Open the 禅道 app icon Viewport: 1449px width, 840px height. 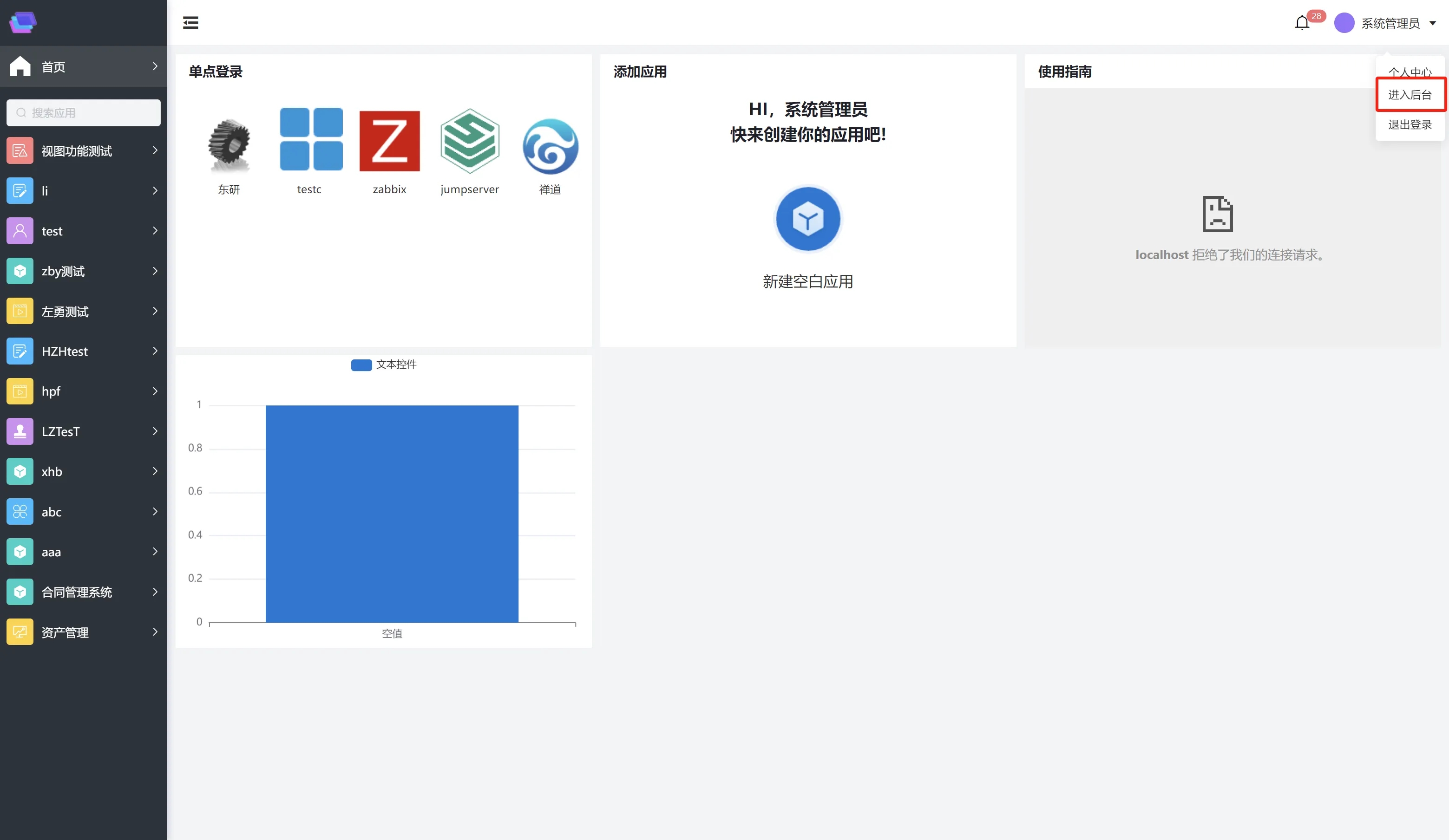(550, 147)
